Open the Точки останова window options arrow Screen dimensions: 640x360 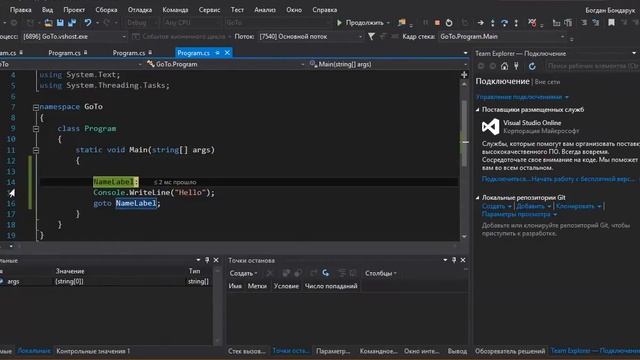pos(445,260)
